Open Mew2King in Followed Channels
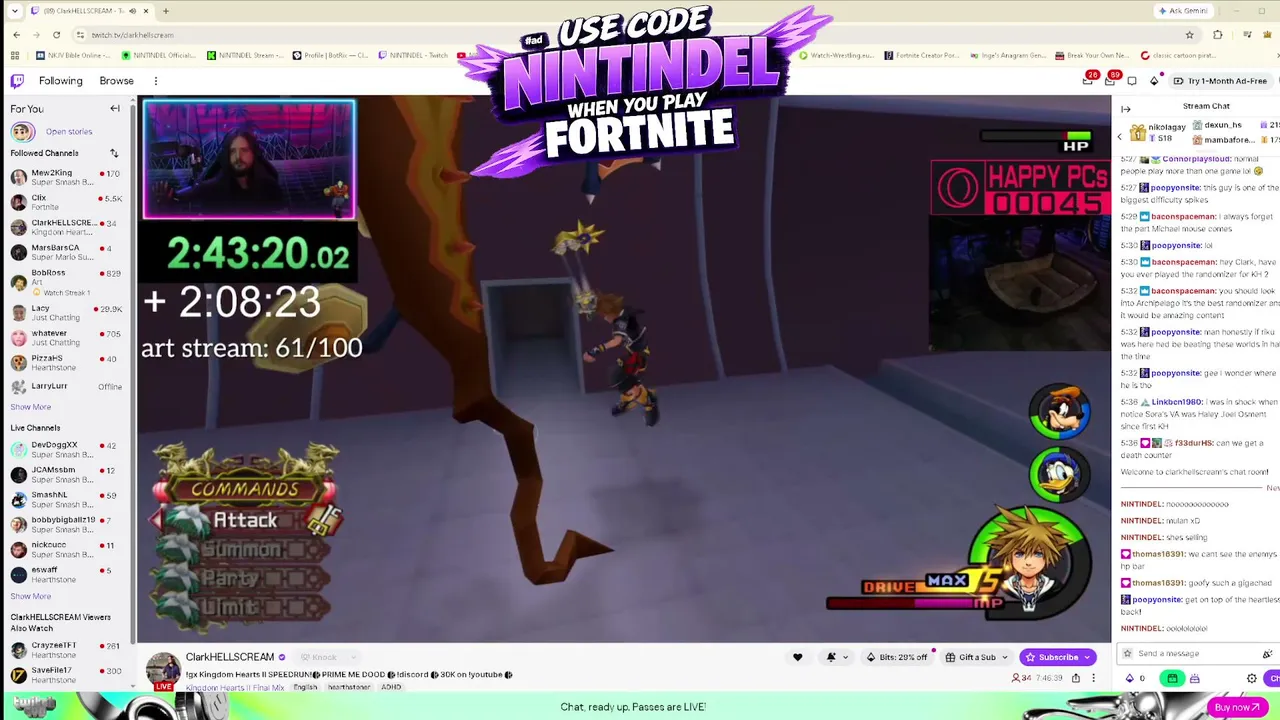Viewport: 1280px width, 720px height. [65, 177]
